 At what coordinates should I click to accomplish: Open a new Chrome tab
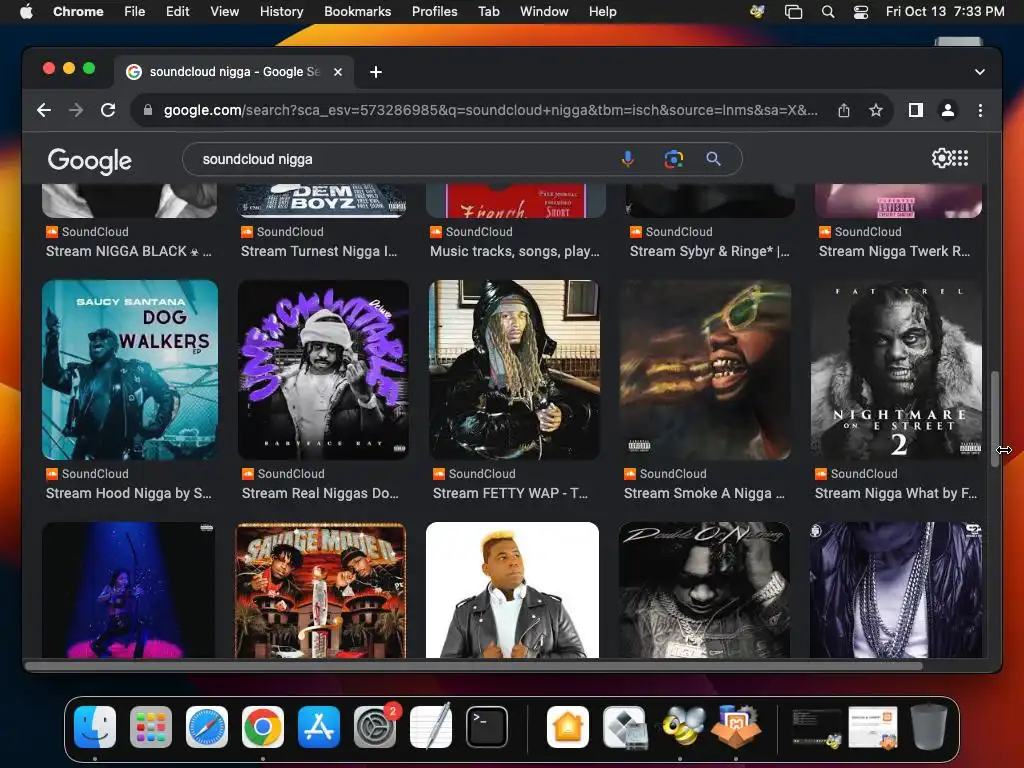[x=376, y=72]
